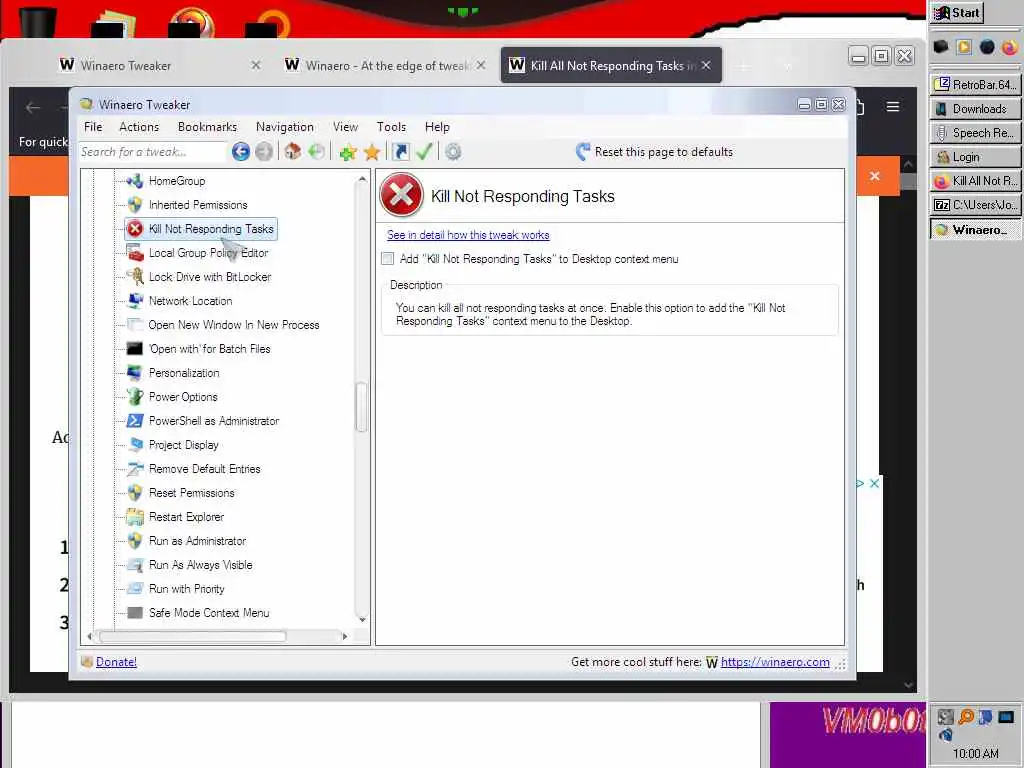The width and height of the screenshot is (1024, 768).
Task: Click the Remove Default Entries icon
Action: point(135,469)
